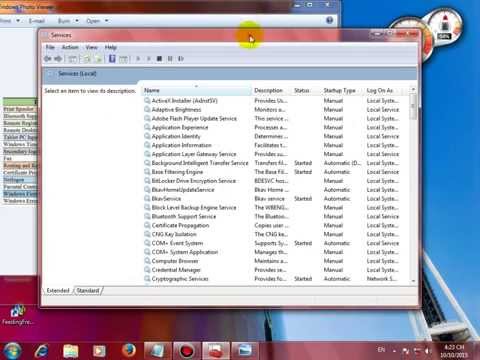Click the Refresh toolbar icon in Services

(x=87, y=59)
